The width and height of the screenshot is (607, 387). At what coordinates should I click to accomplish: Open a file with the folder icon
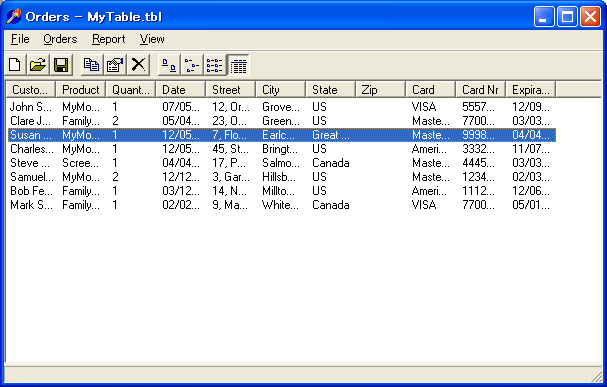(38, 65)
